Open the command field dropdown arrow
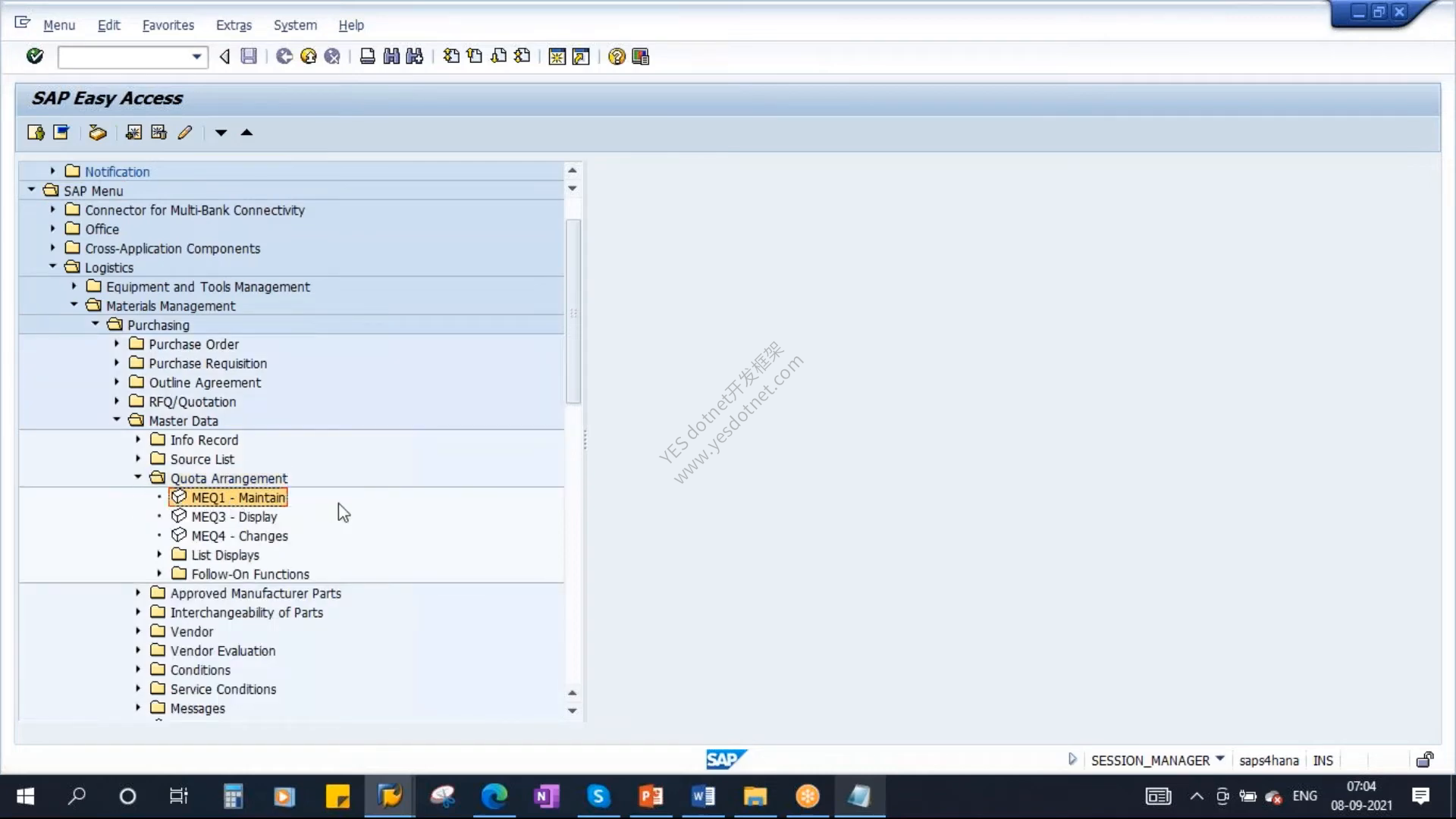The height and width of the screenshot is (819, 1456). (196, 57)
